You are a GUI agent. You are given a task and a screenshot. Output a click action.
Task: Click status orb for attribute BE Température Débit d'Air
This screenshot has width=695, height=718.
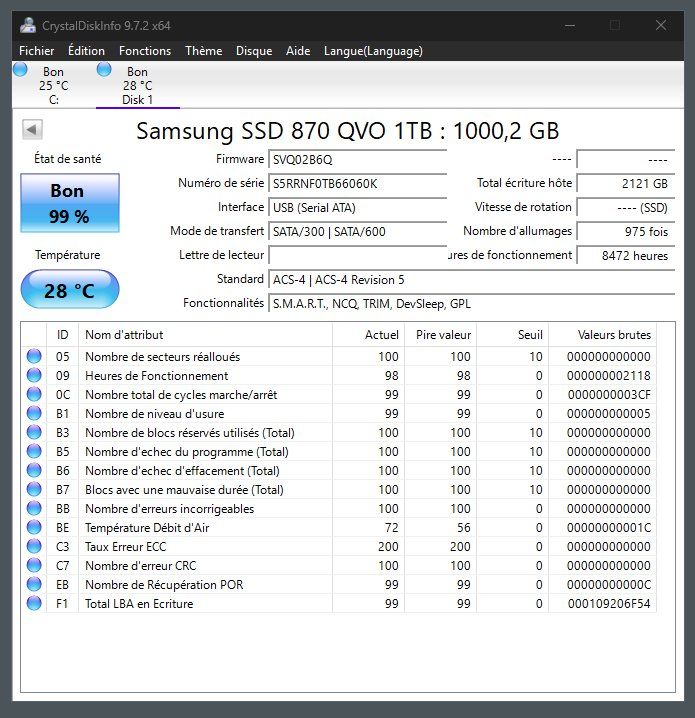[x=34, y=527]
